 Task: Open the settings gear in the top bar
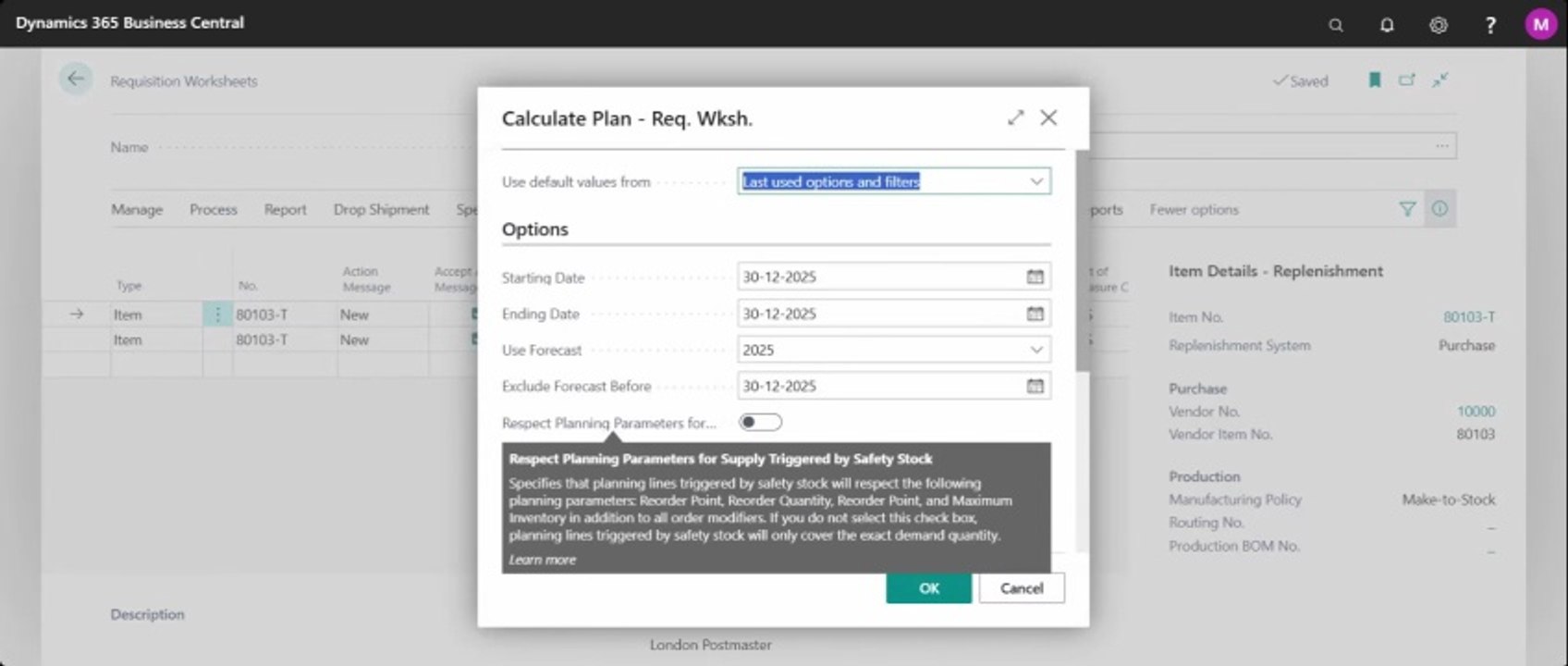pos(1439,25)
